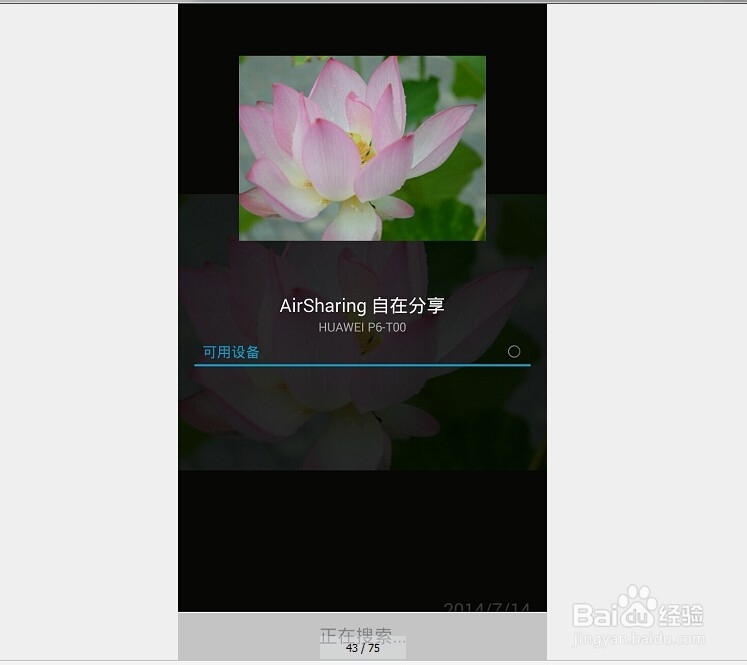Screen dimensions: 747x665
Task: Click the AirSharing 自在分享 title
Action: (362, 305)
